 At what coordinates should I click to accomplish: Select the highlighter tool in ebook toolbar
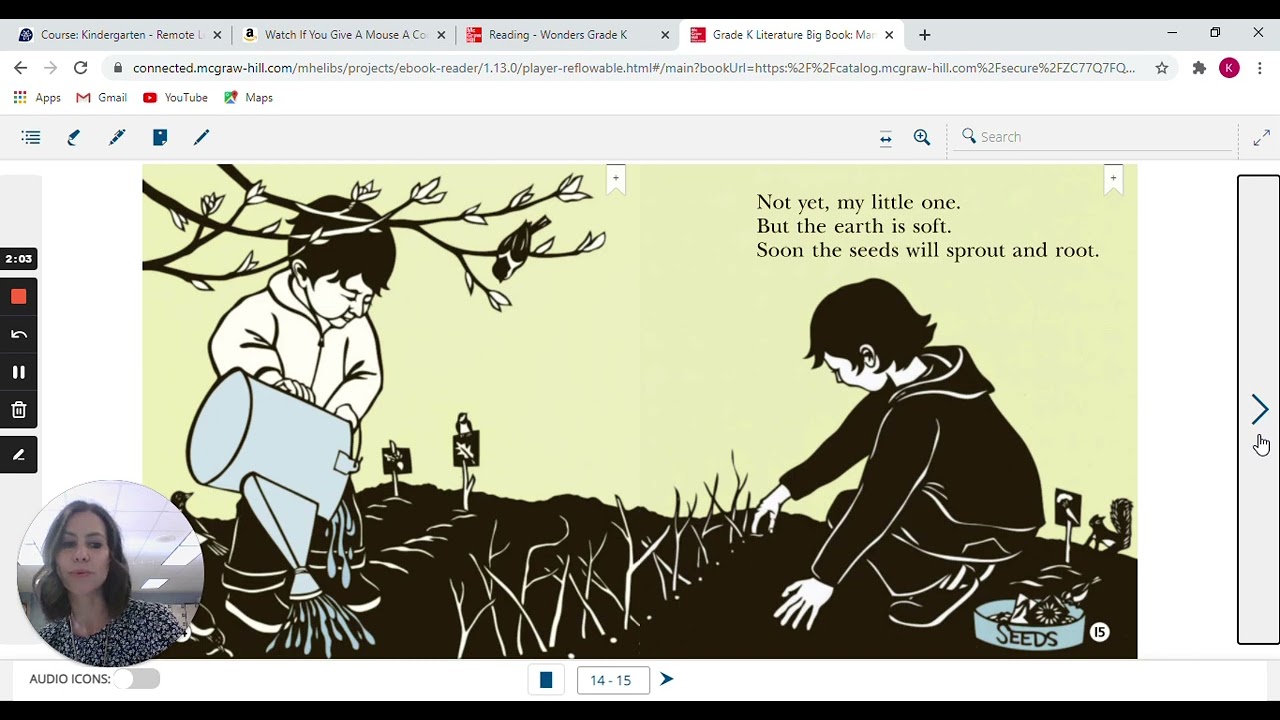pos(73,137)
